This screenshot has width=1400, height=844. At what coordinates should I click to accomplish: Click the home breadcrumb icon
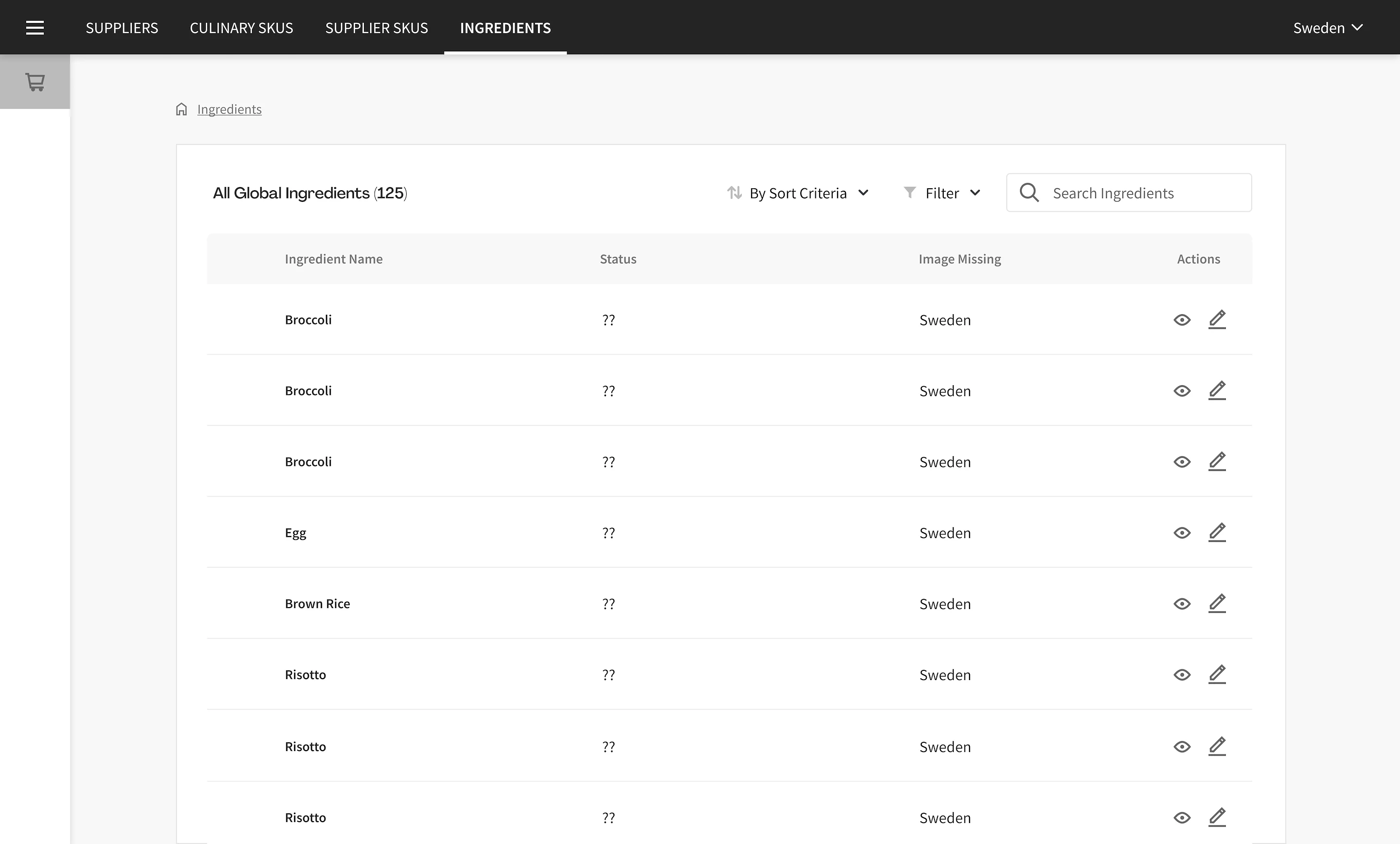(x=181, y=109)
